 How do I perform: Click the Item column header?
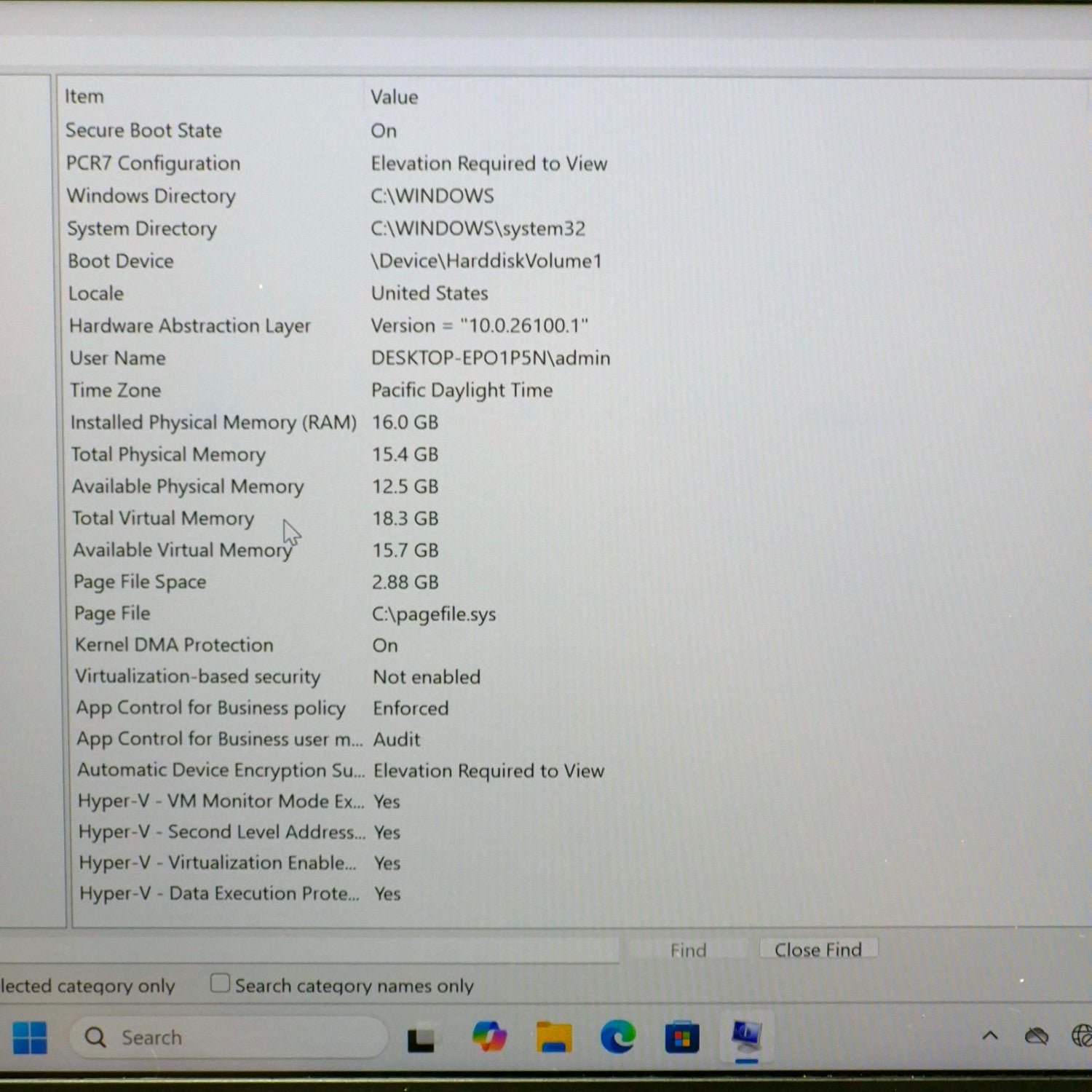pyautogui.click(x=84, y=97)
